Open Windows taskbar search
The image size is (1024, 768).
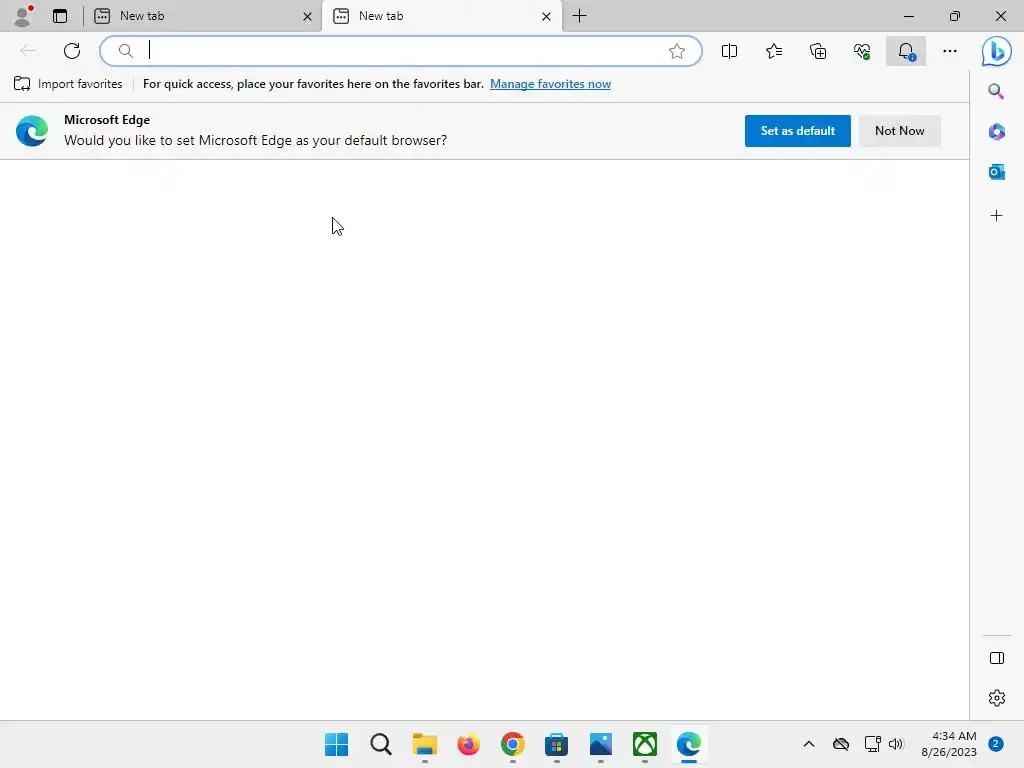click(x=381, y=744)
